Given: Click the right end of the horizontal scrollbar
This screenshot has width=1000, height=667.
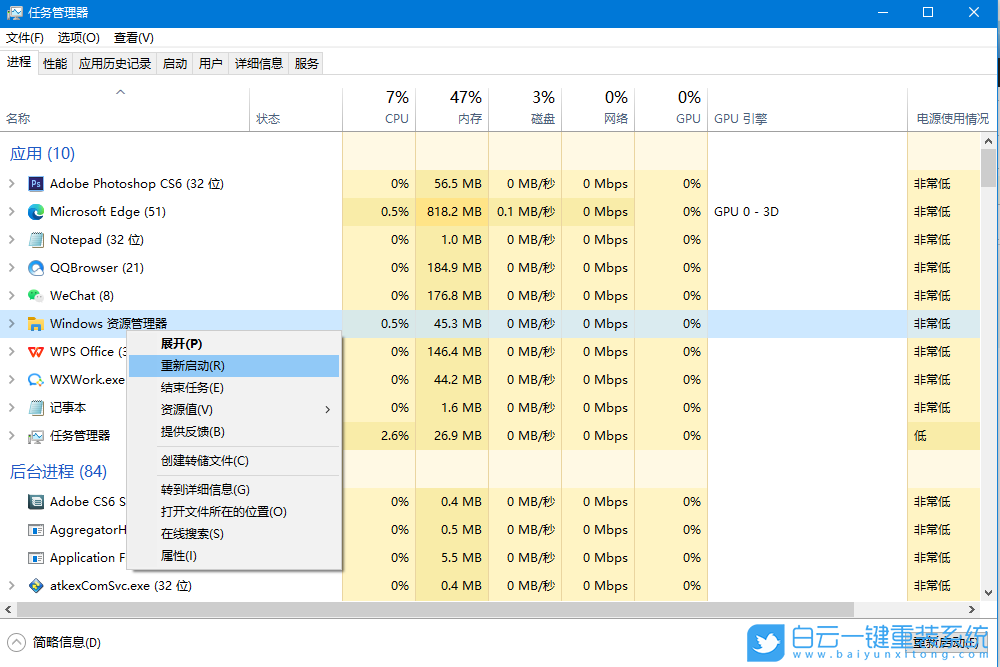Looking at the screenshot, I should [x=972, y=608].
